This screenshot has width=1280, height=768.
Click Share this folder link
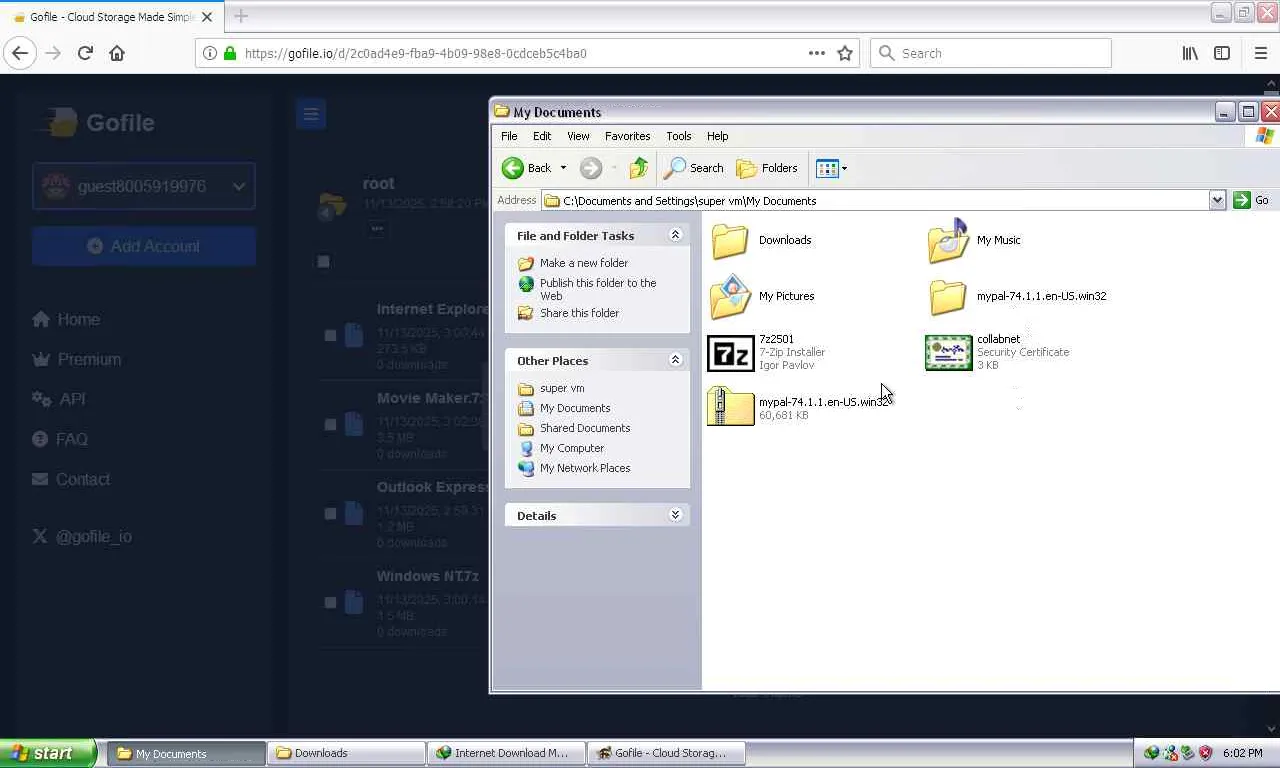pyautogui.click(x=579, y=313)
